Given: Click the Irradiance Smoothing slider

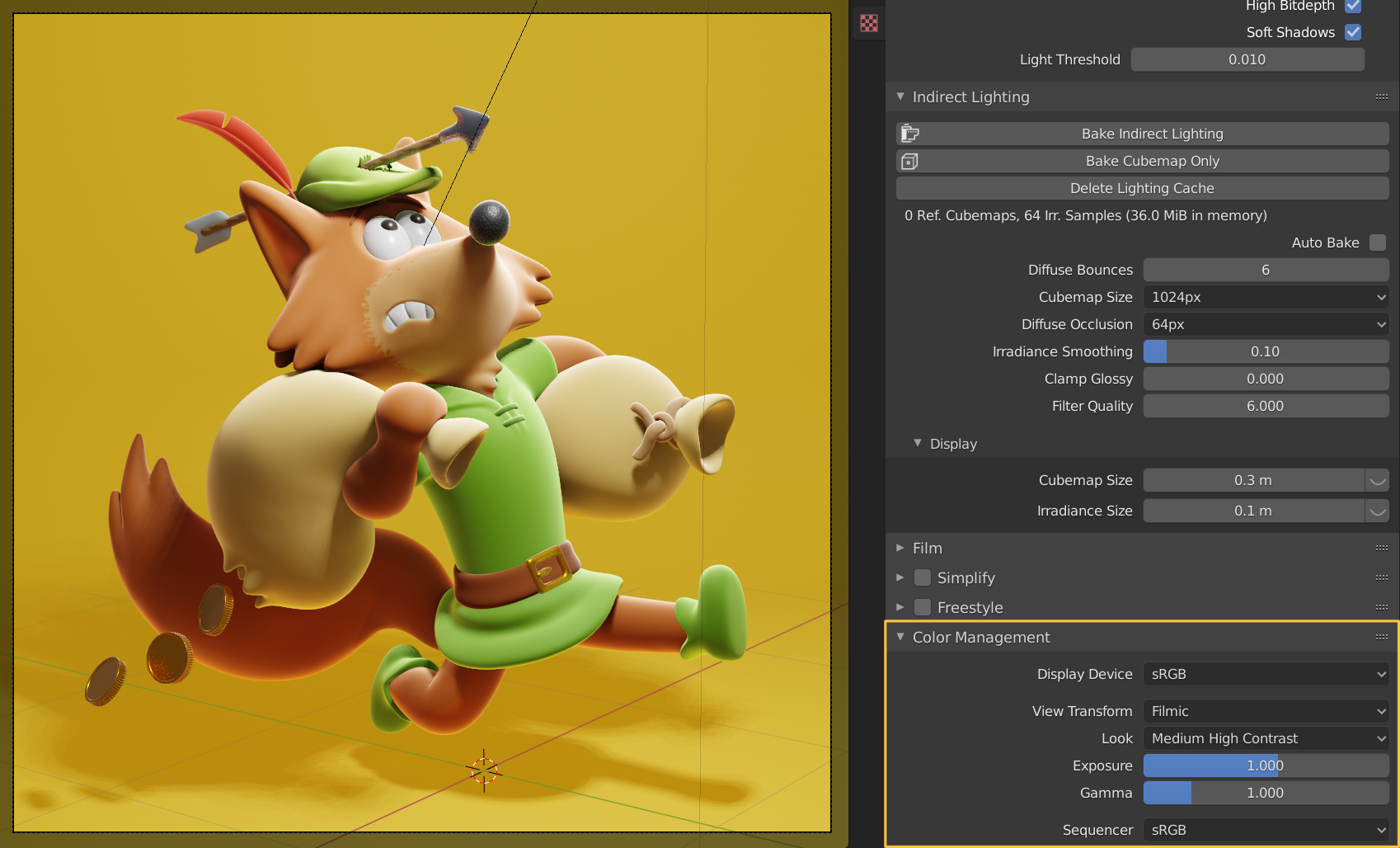Looking at the screenshot, I should tap(1266, 351).
